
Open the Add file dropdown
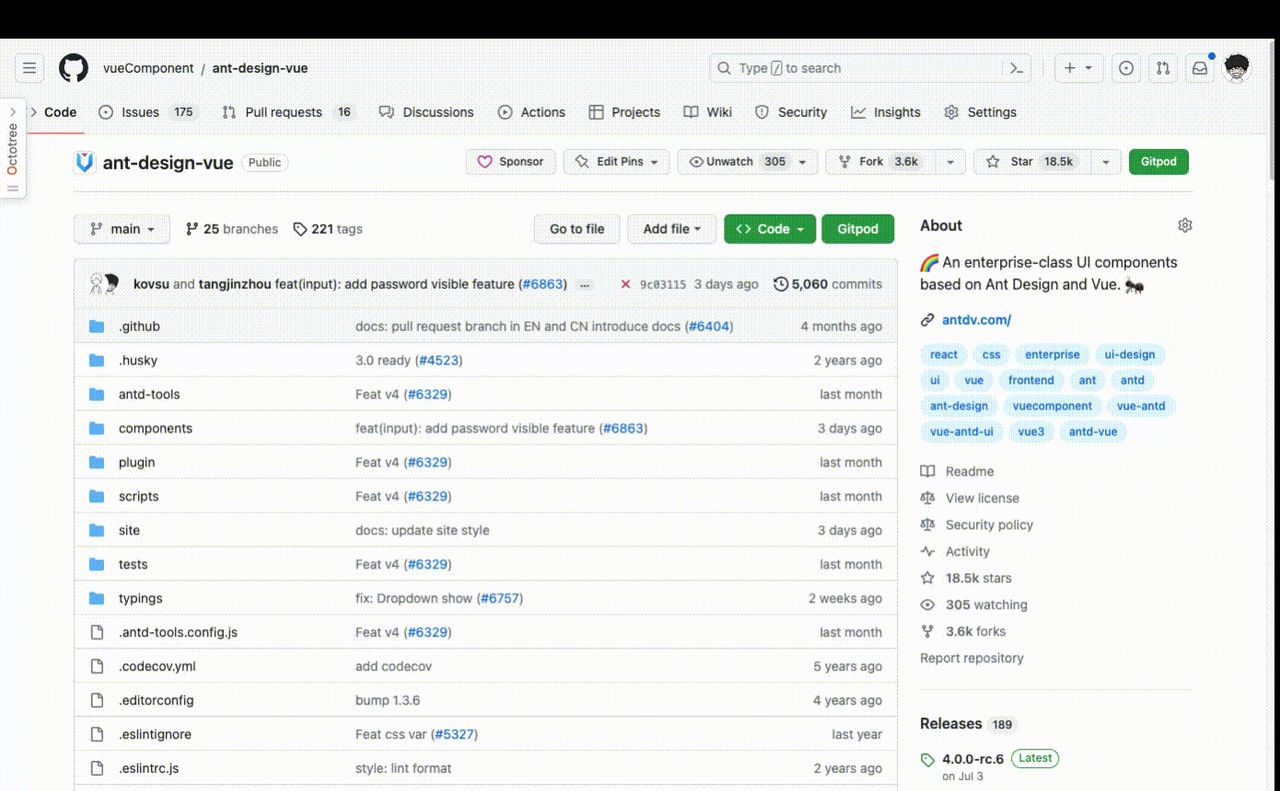671,229
